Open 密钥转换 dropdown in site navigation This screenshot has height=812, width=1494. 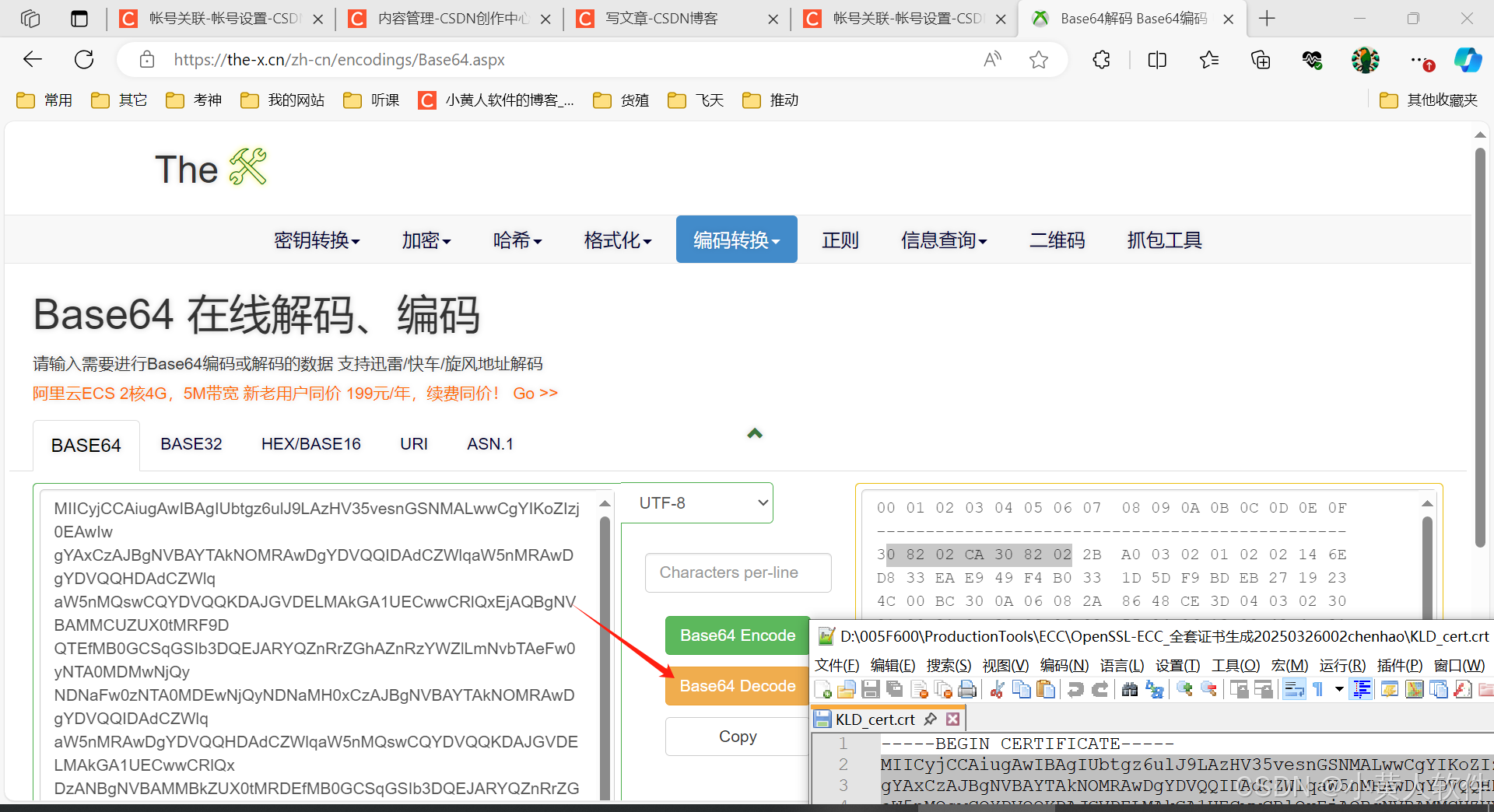[317, 240]
